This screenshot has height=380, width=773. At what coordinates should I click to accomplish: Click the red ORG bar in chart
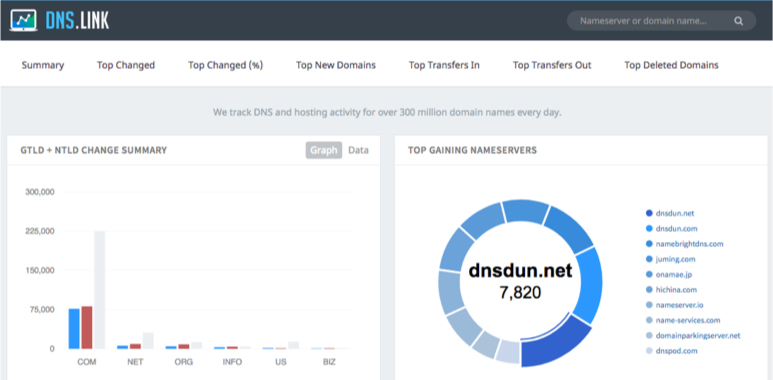(184, 346)
